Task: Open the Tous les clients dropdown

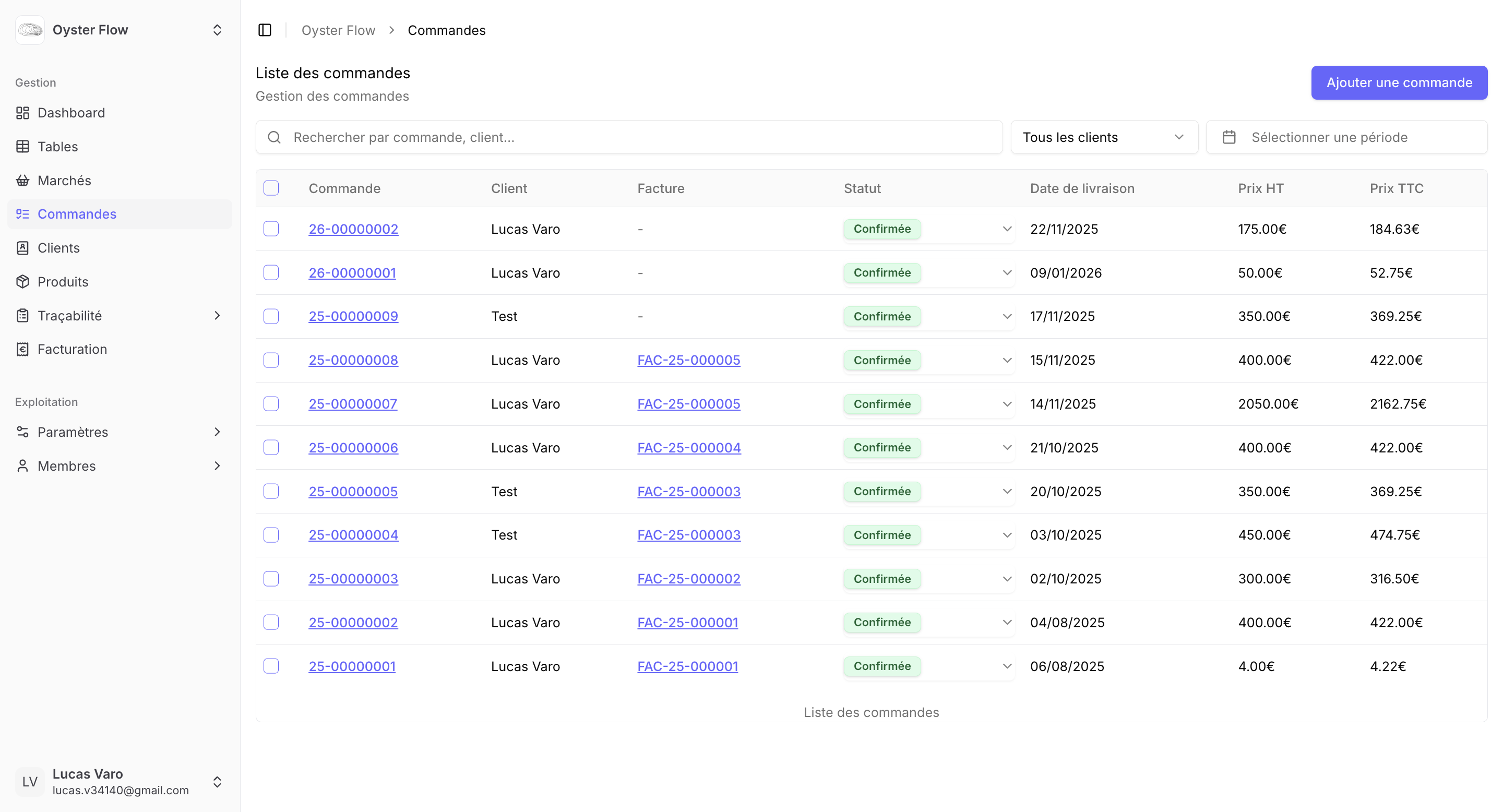Action: coord(1103,137)
